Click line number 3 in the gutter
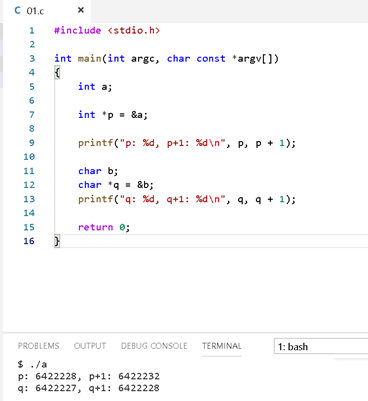Viewport: 368px width, 401px height. pos(32,59)
